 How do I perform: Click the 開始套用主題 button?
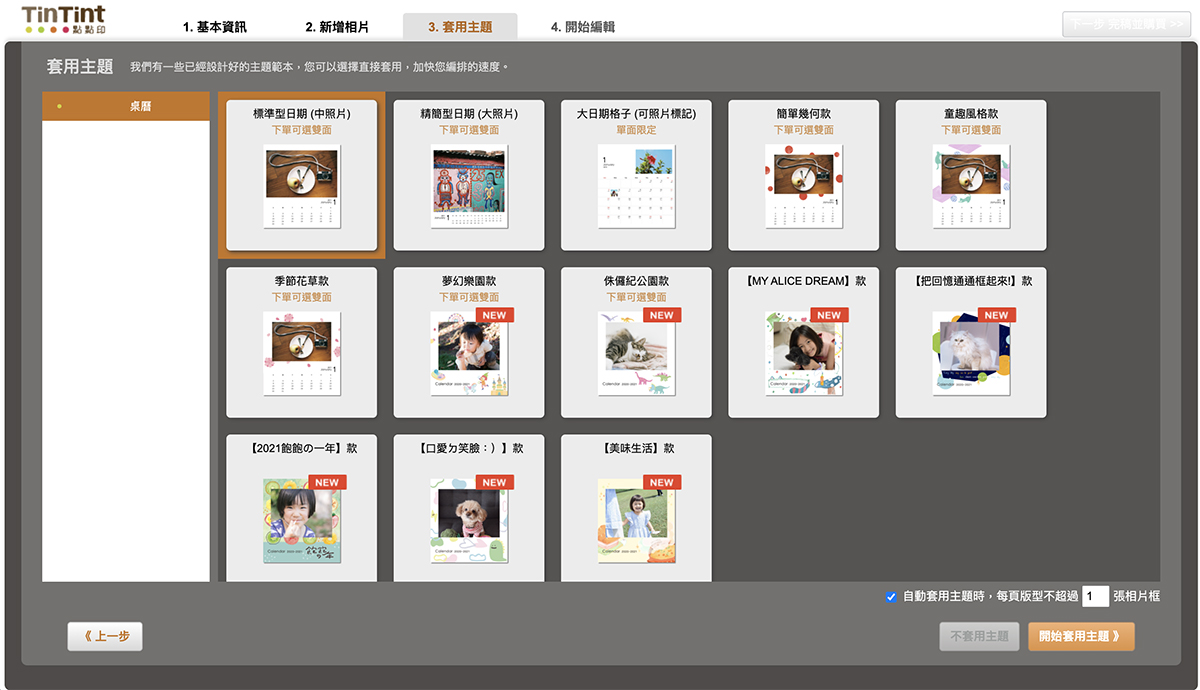[x=1081, y=636]
